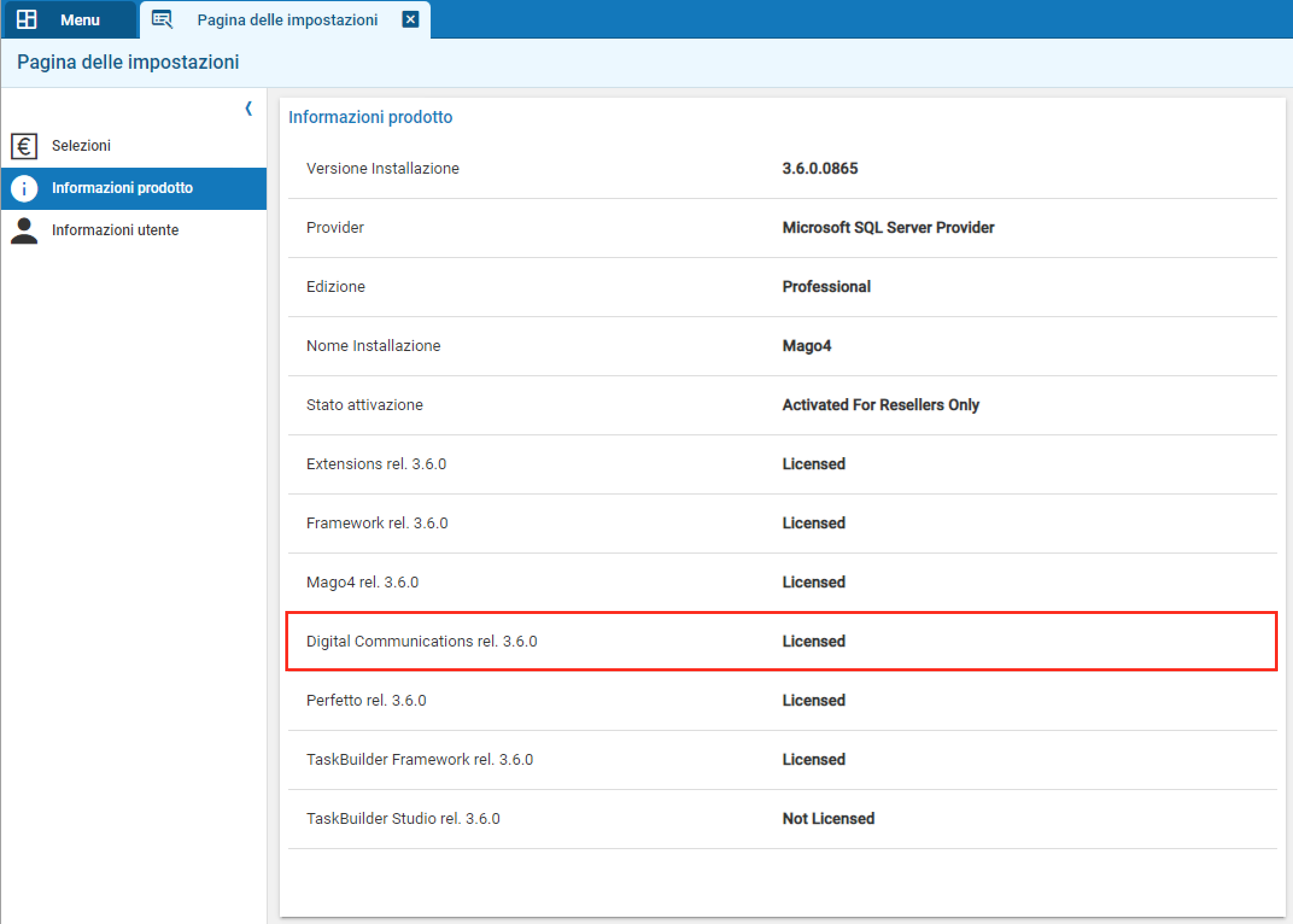Open the Menu grid icon
Image resolution: width=1293 pixels, height=924 pixels.
(x=27, y=19)
